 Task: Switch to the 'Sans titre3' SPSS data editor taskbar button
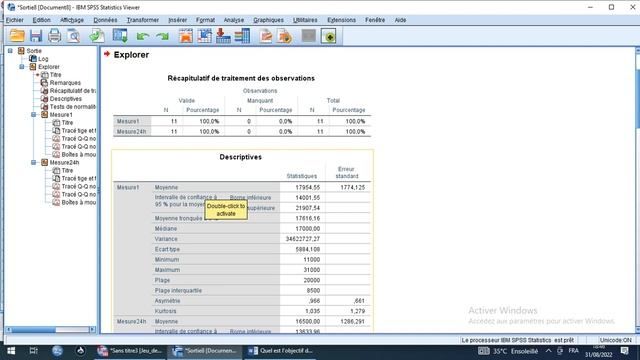(x=131, y=351)
